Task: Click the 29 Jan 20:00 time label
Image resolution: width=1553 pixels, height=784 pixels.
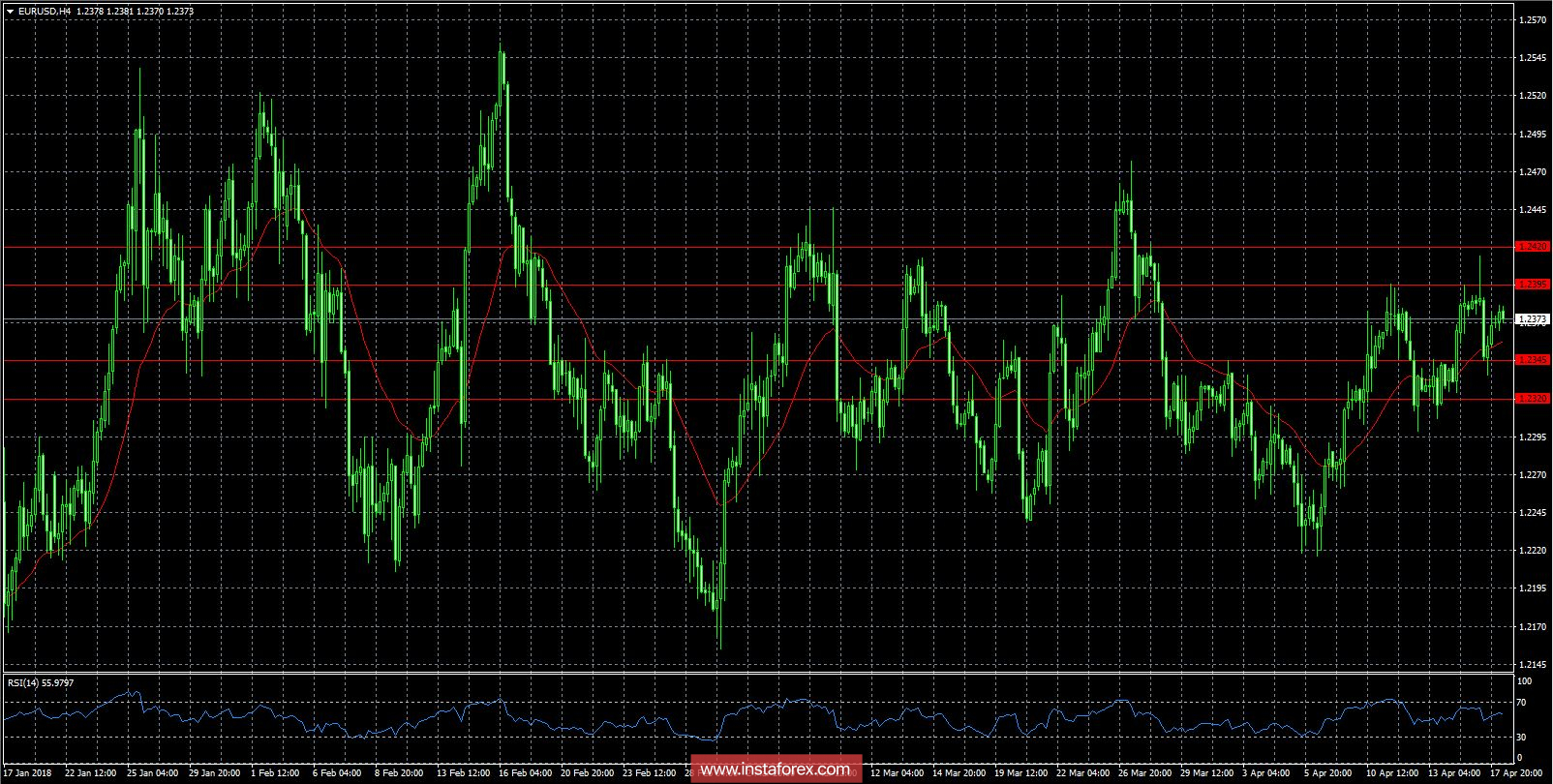Action: coord(216,773)
